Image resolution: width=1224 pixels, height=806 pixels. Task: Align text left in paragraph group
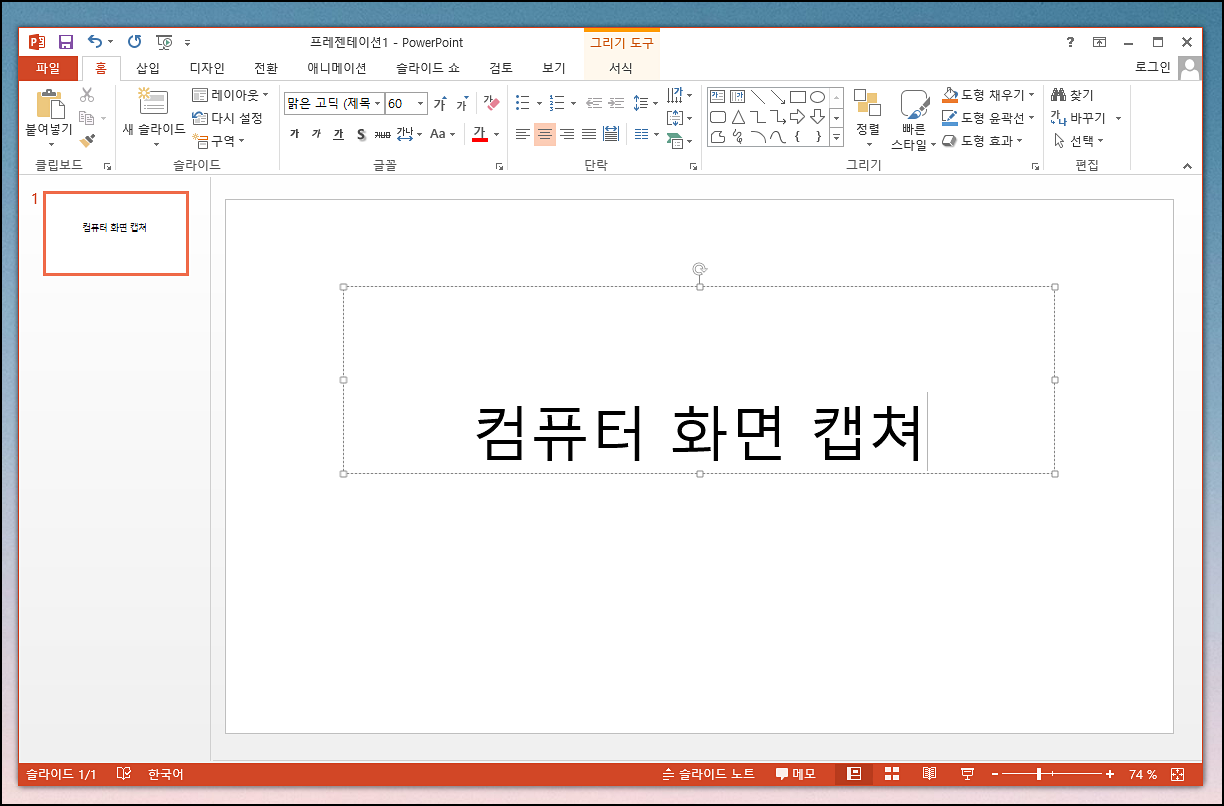point(523,134)
